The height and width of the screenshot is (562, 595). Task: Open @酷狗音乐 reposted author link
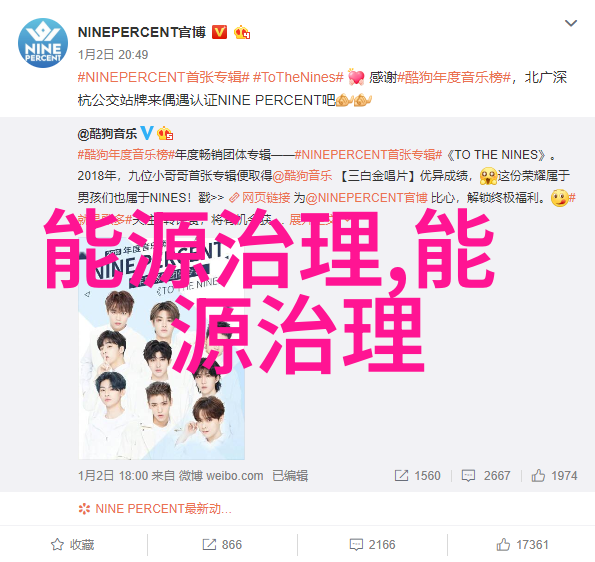click(107, 134)
